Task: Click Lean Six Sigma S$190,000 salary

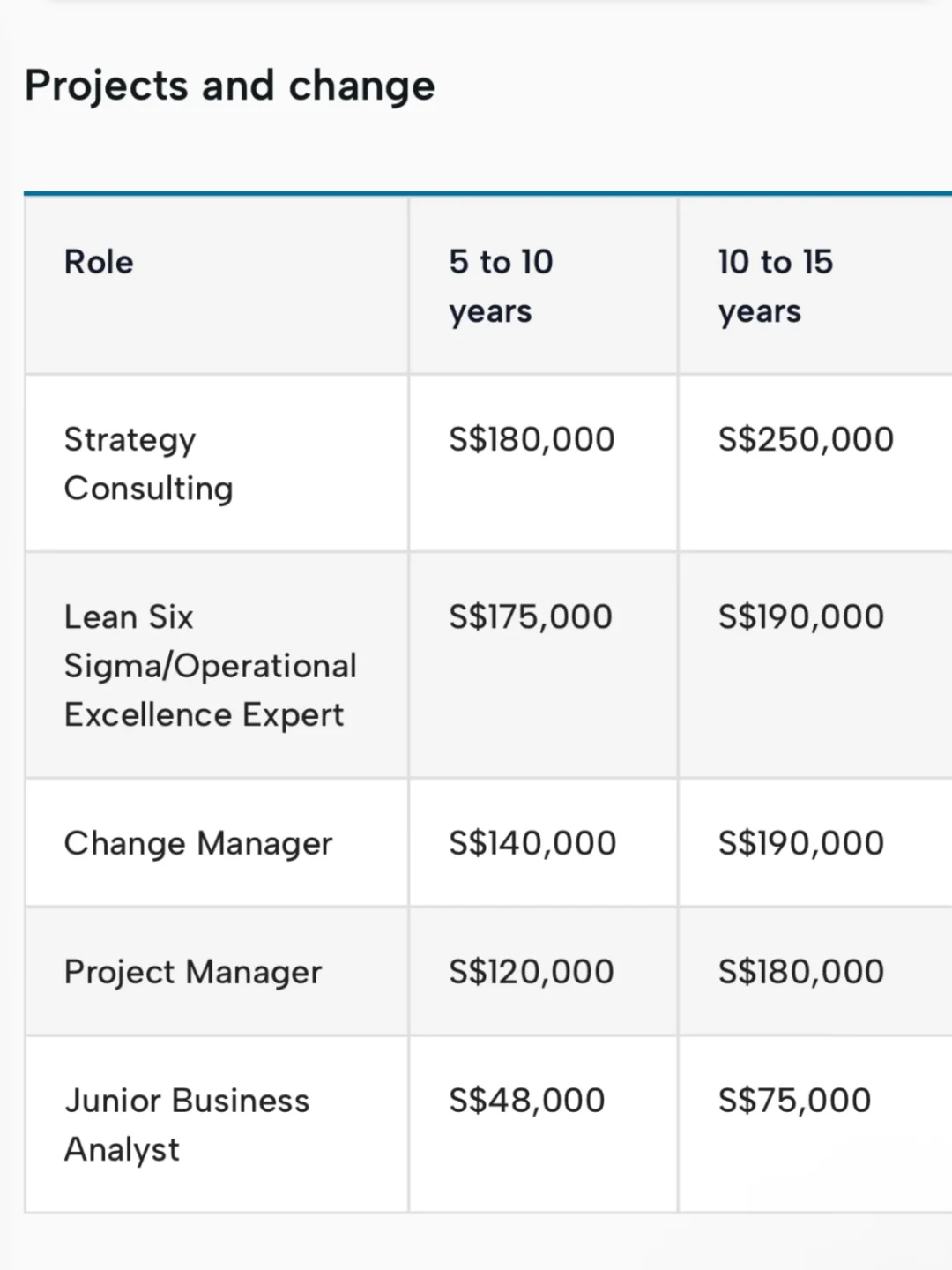Action: point(801,616)
